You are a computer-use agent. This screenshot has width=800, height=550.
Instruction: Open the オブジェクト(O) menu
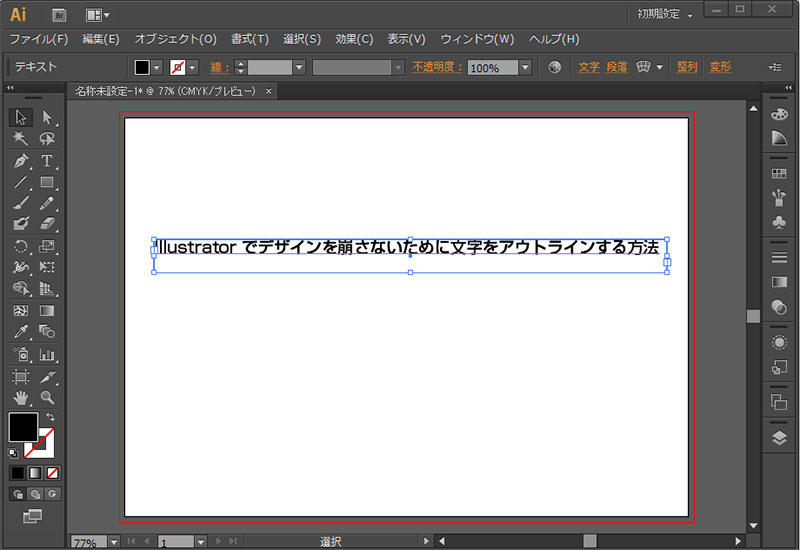coord(175,39)
